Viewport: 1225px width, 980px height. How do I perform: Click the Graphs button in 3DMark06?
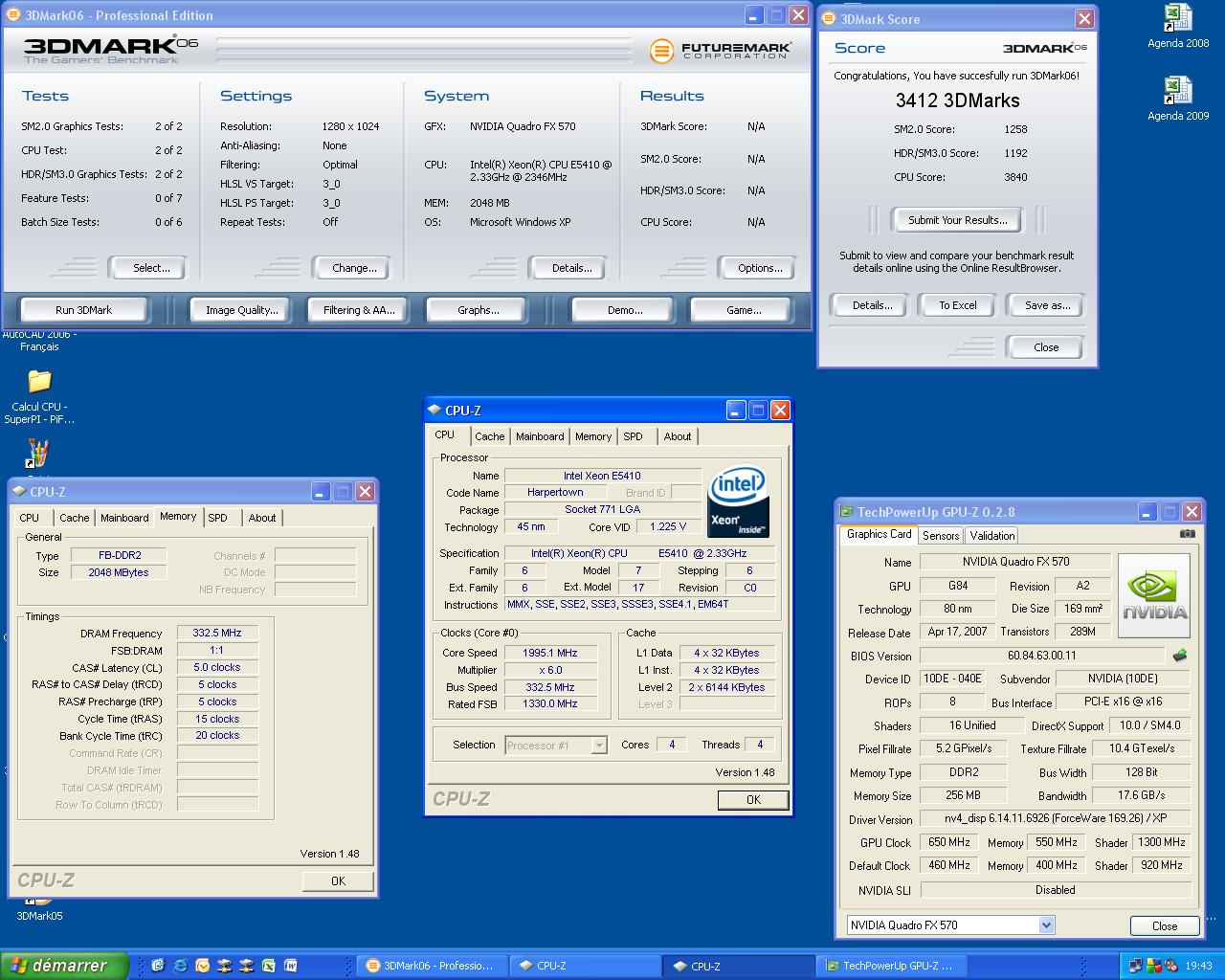point(478,310)
